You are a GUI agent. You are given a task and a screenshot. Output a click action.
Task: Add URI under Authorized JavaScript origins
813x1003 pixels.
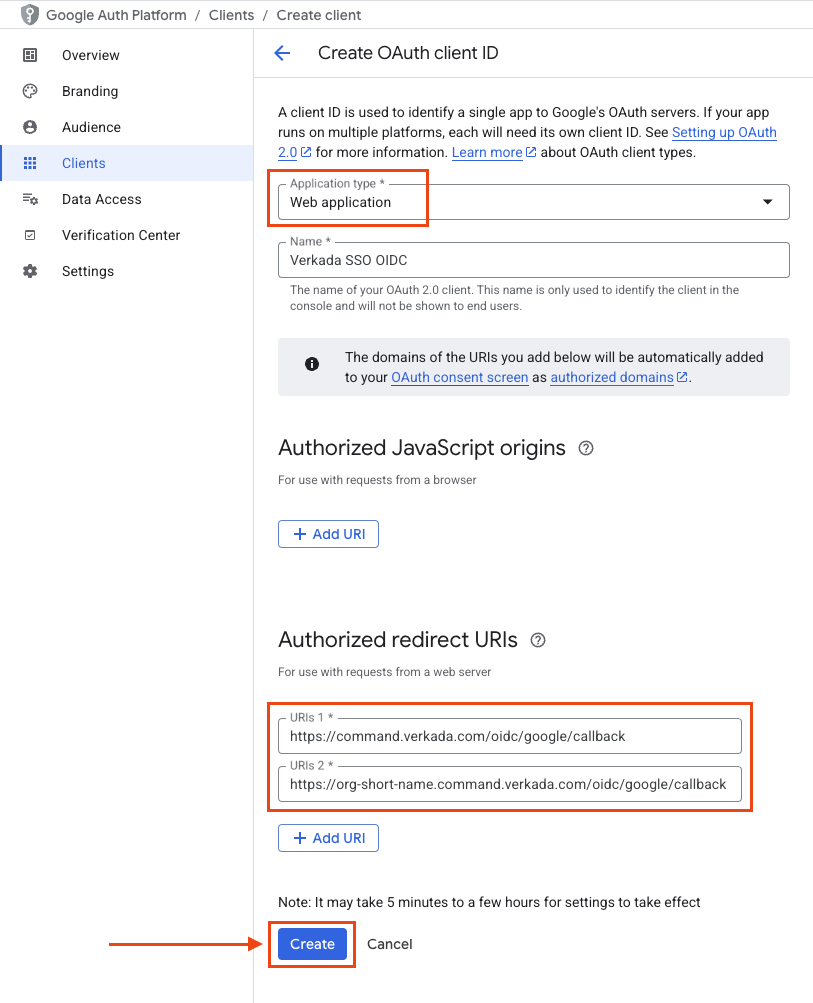point(328,534)
